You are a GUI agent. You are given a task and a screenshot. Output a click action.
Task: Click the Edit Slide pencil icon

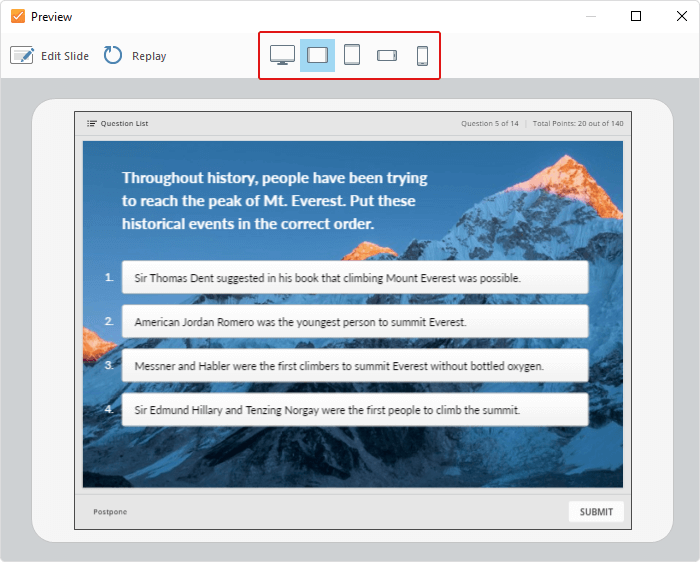pos(22,56)
